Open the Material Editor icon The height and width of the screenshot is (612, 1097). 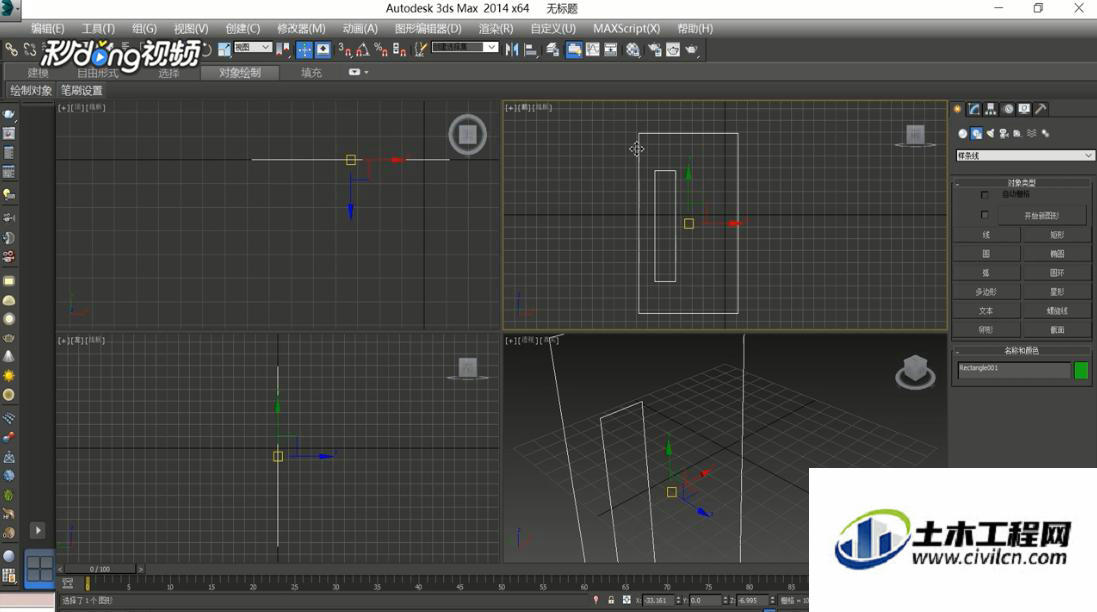[x=633, y=49]
